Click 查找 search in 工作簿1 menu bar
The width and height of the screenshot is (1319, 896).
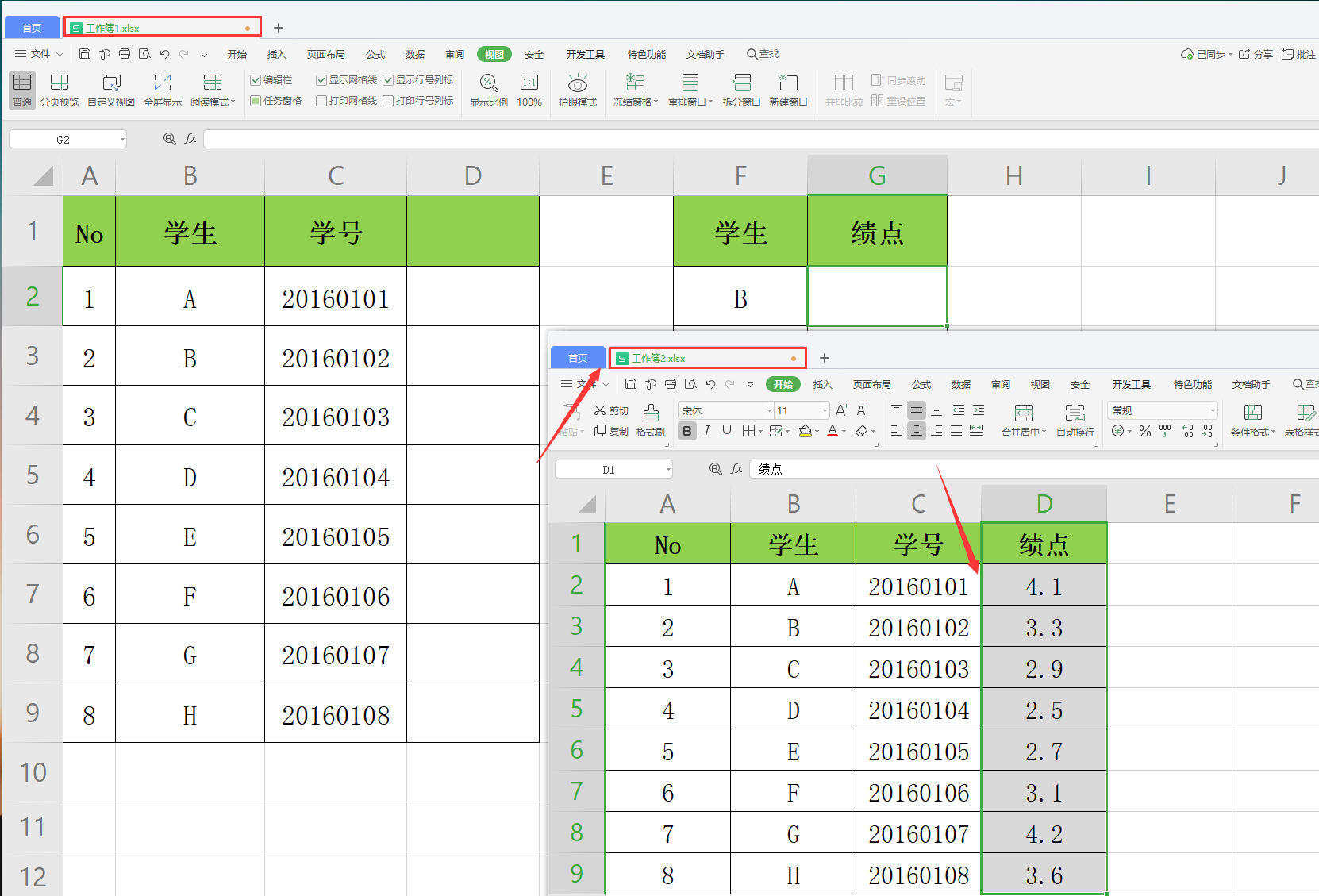pos(763,54)
